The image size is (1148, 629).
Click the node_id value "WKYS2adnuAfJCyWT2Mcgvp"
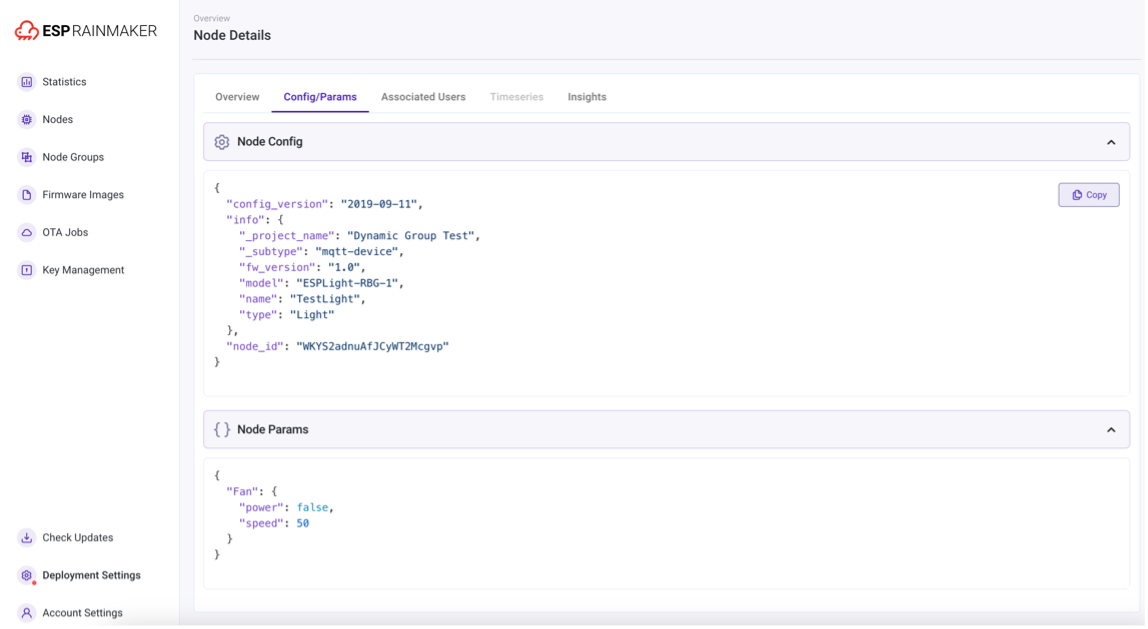(373, 346)
